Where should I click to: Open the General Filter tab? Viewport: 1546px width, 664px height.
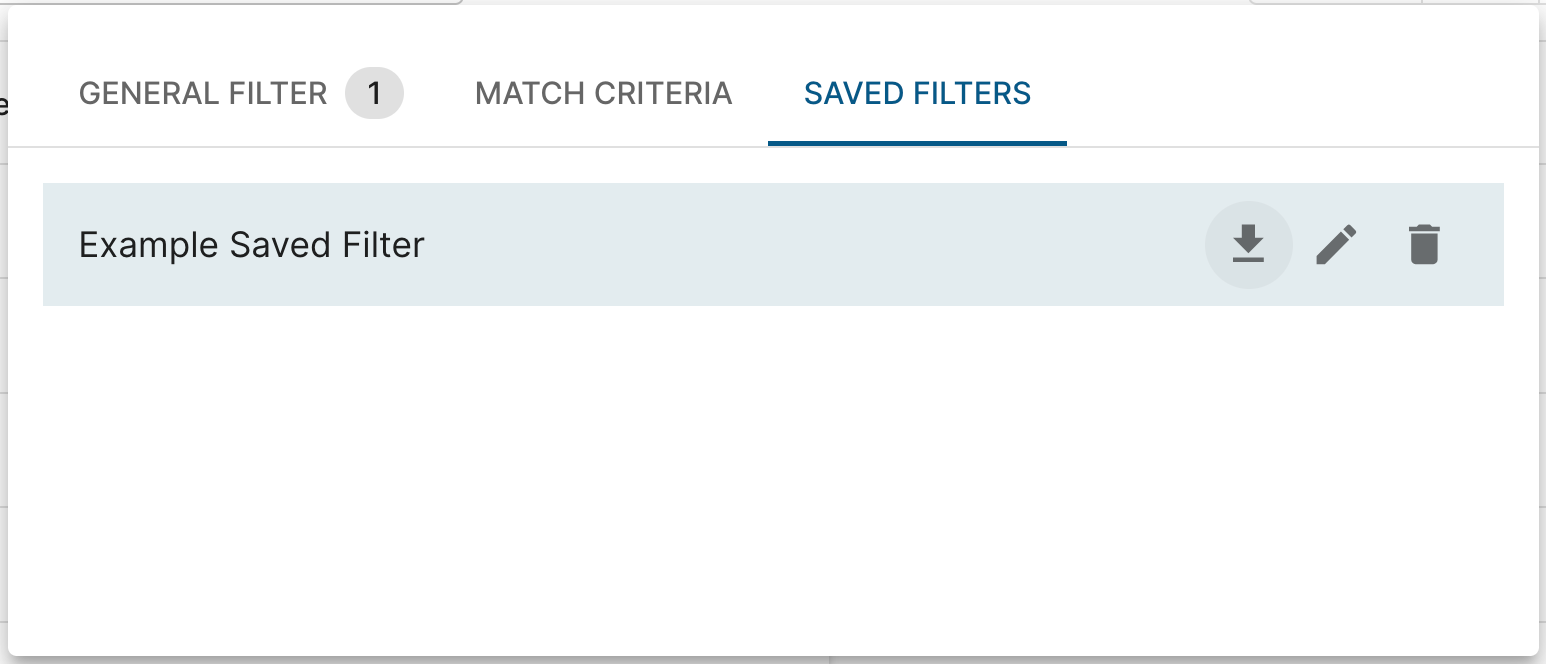(x=203, y=94)
